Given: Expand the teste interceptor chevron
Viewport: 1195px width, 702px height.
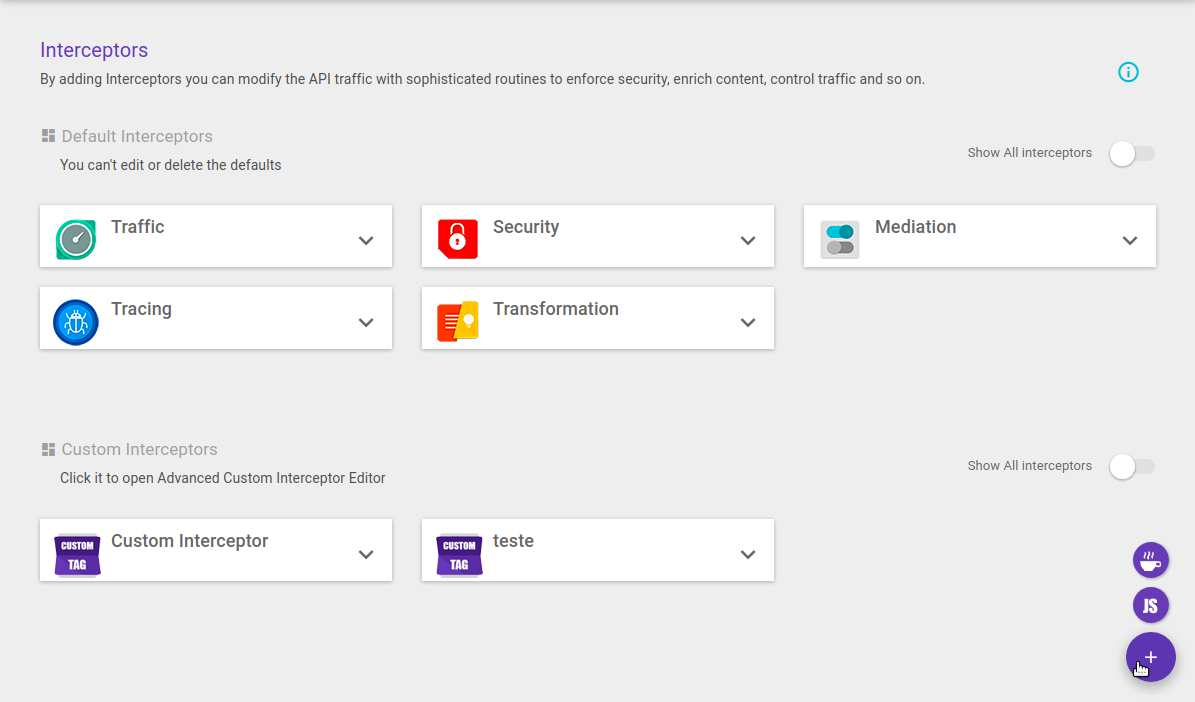Looking at the screenshot, I should [748, 555].
